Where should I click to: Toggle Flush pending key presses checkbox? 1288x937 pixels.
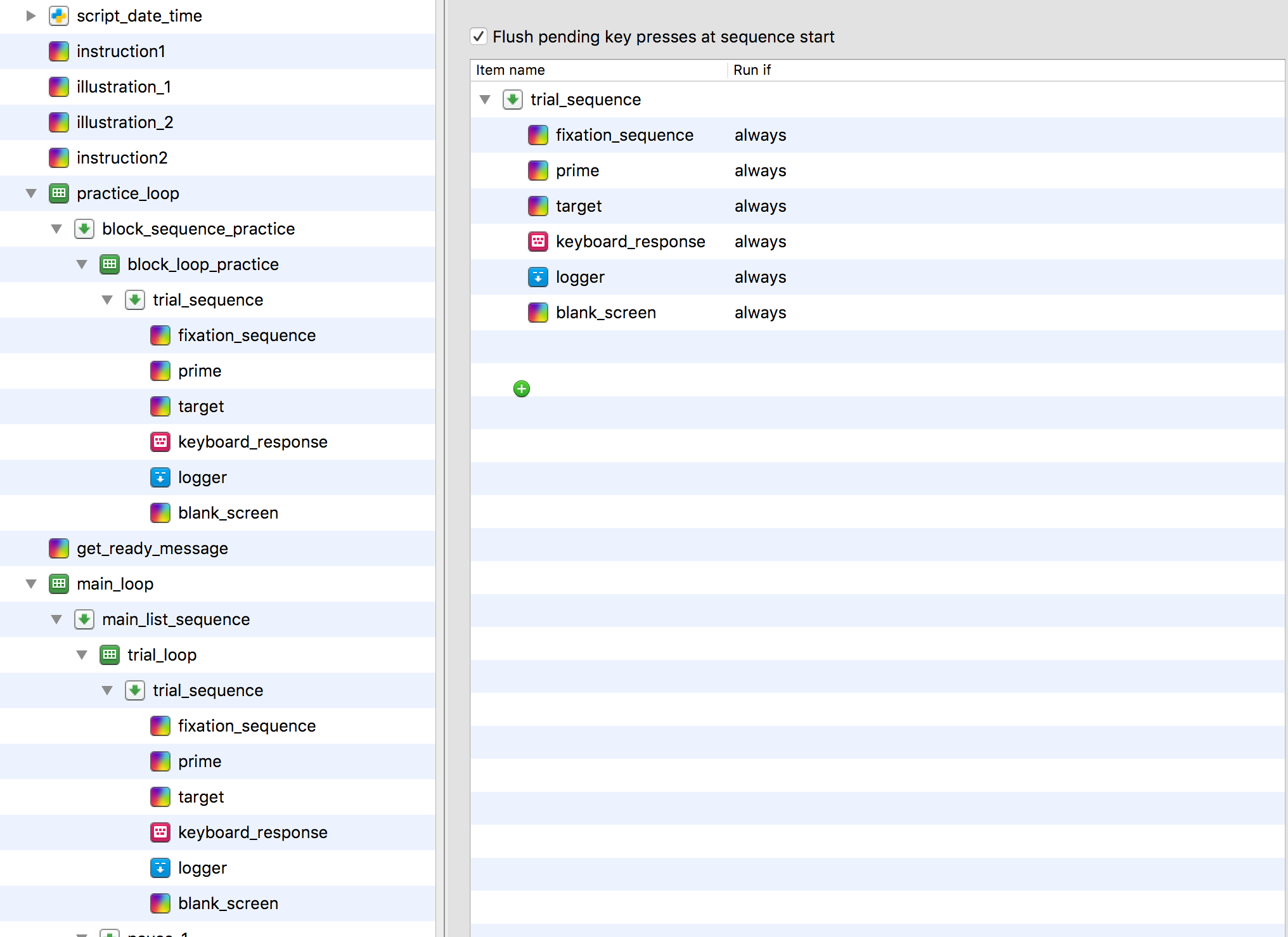click(479, 37)
